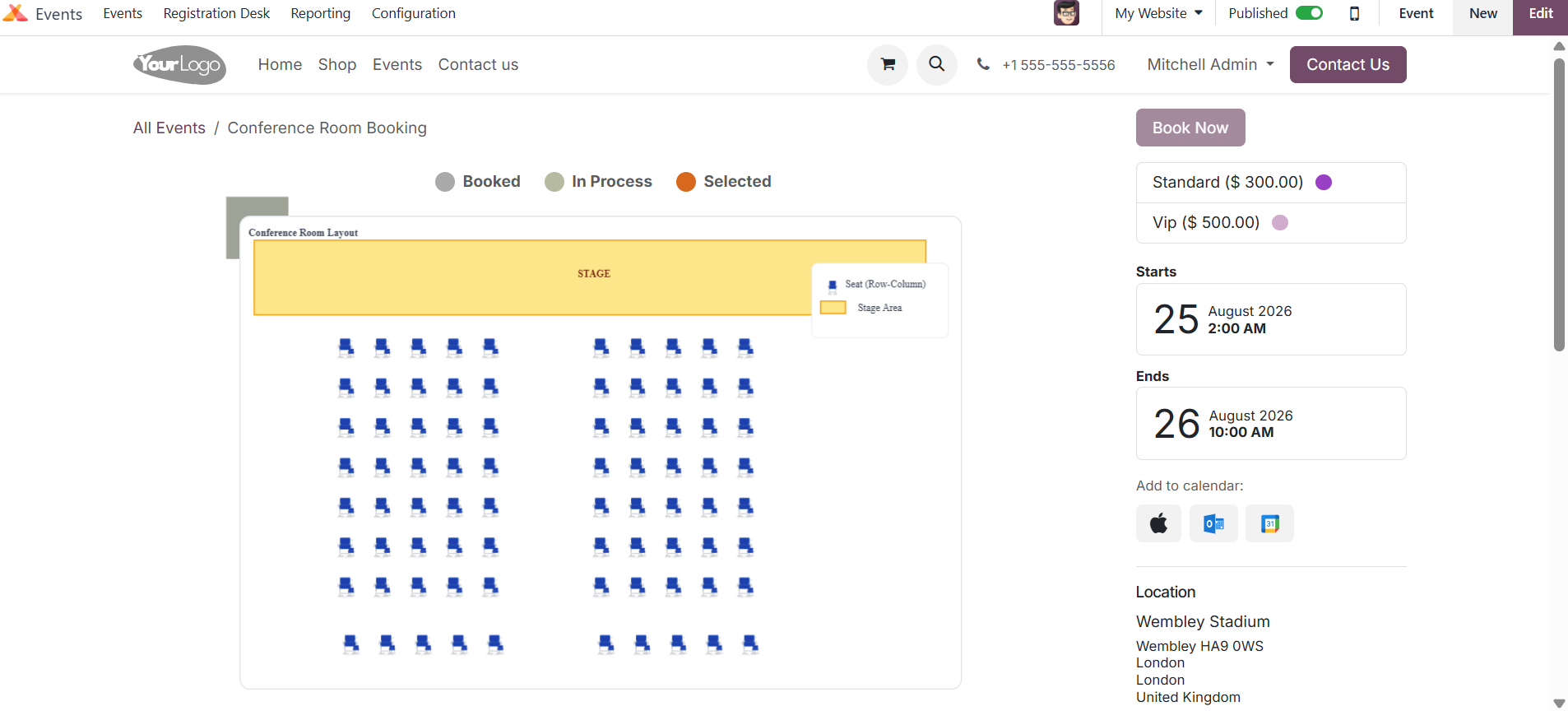1568x711 pixels.
Task: Add event to Google calendar
Action: pos(1269,523)
